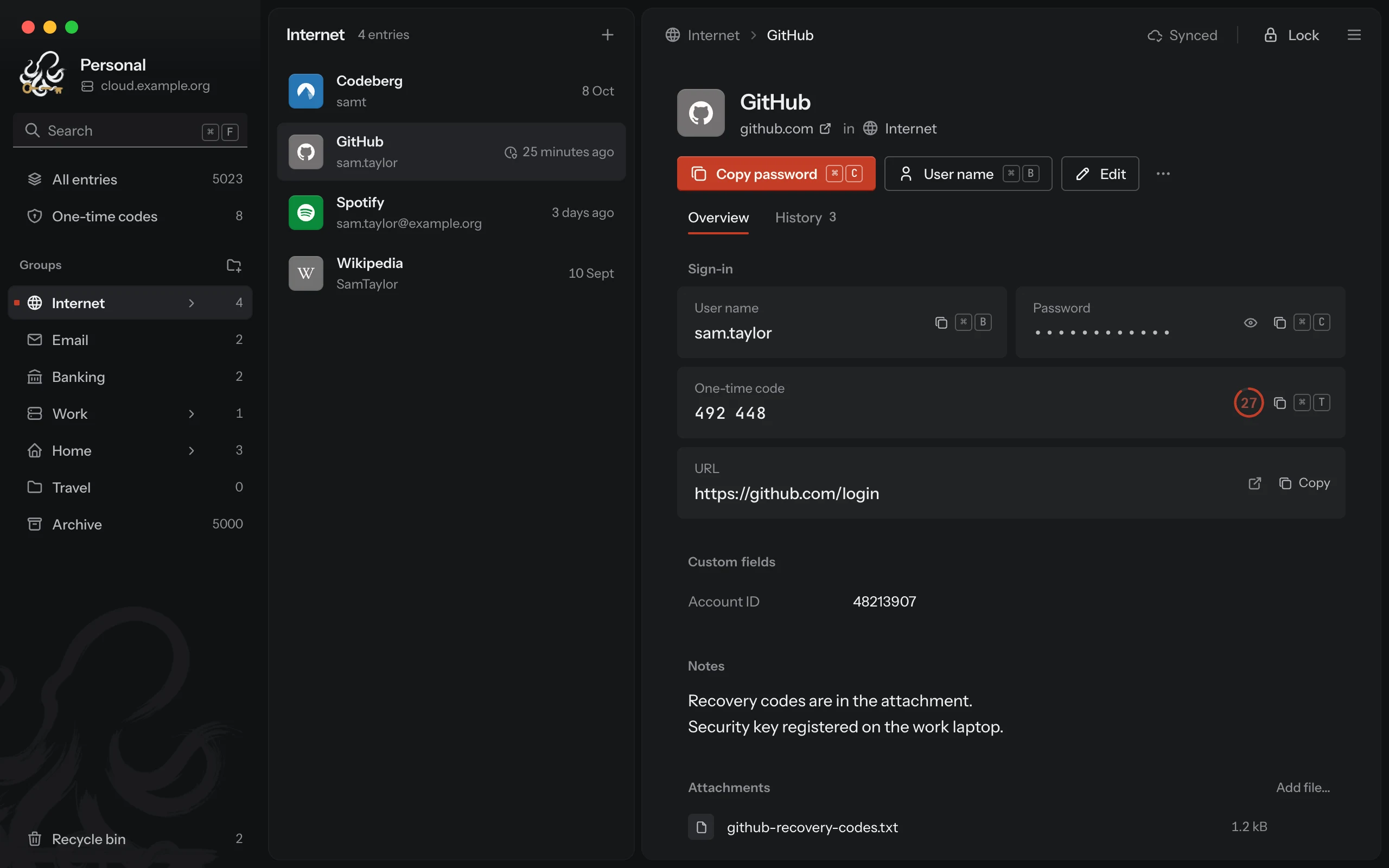Focus the Search field

pyautogui.click(x=130, y=131)
